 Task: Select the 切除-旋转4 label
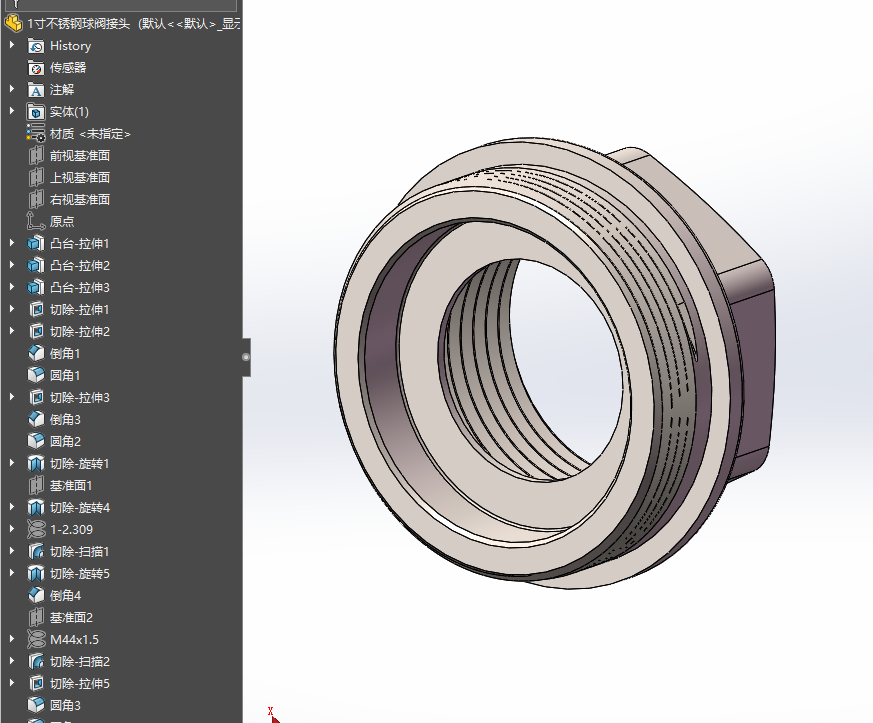tap(80, 508)
